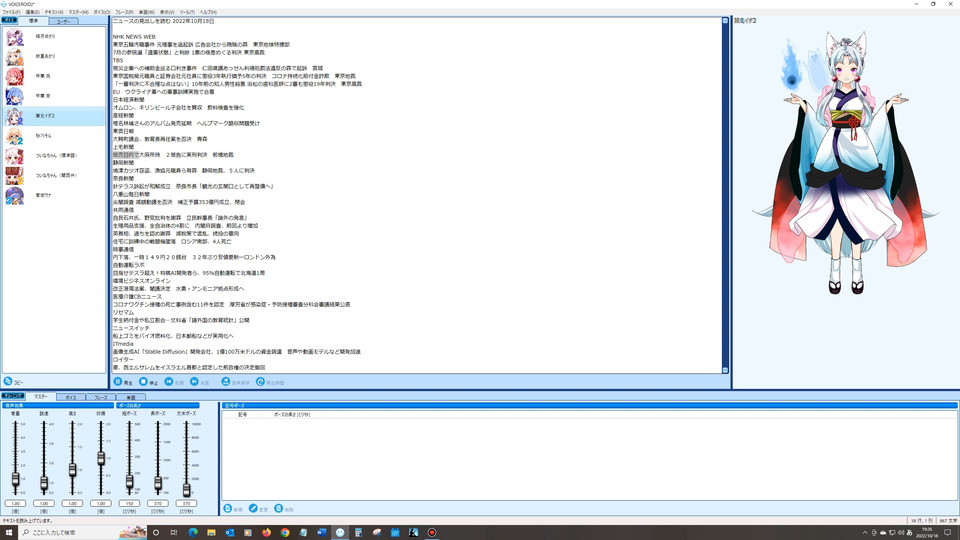Switch to the マスター tuning tab
This screenshot has height=540, width=960.
click(x=40, y=397)
